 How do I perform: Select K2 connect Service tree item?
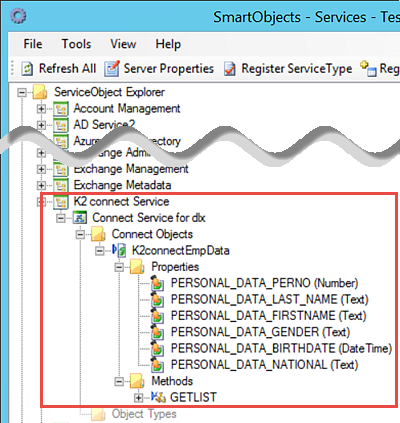coord(121,201)
